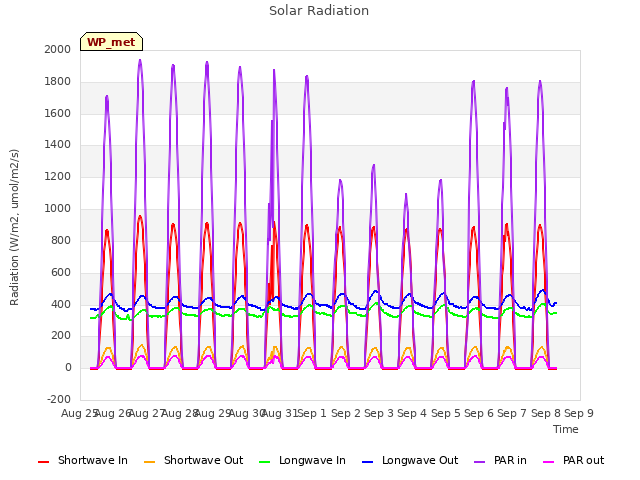Click the 1400 y-axis tick label

click(58, 144)
